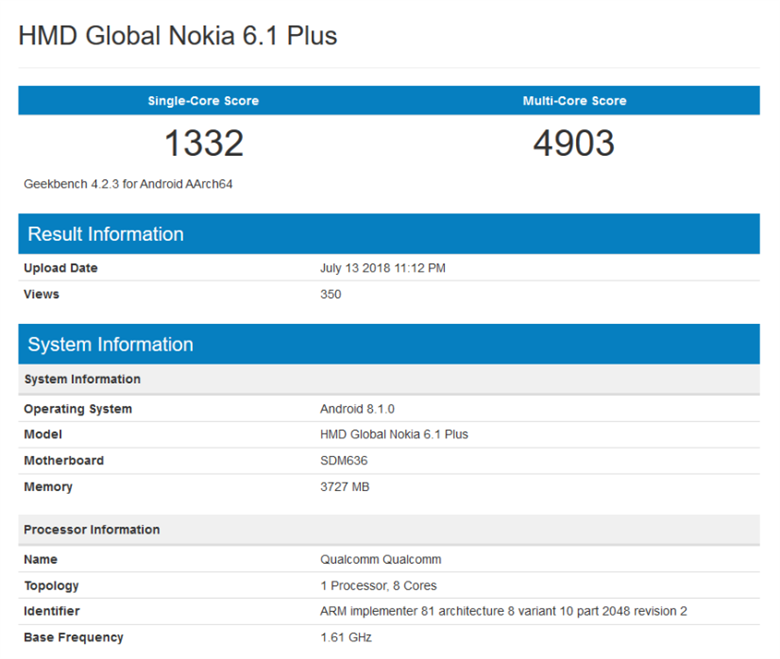Click the Model value HMD Global Nokia 6.1 Plus

tap(393, 435)
